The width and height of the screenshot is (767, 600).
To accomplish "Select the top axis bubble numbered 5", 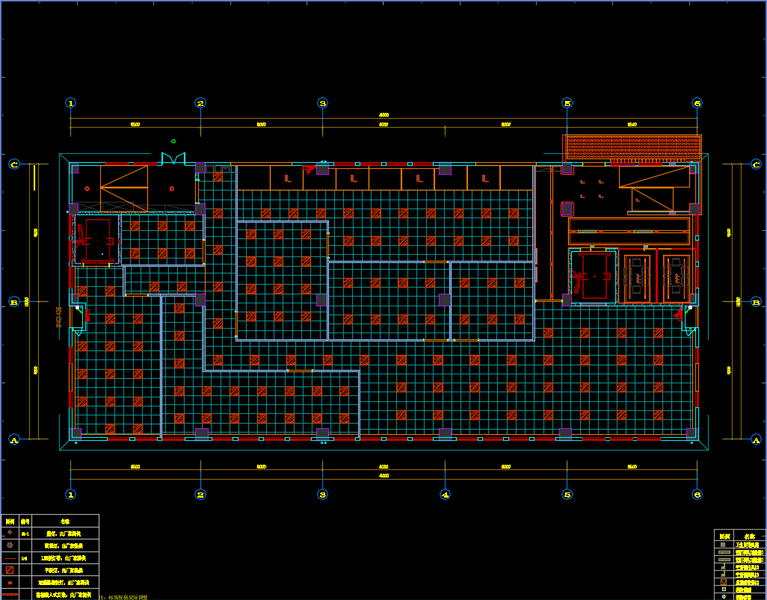I will 567,103.
